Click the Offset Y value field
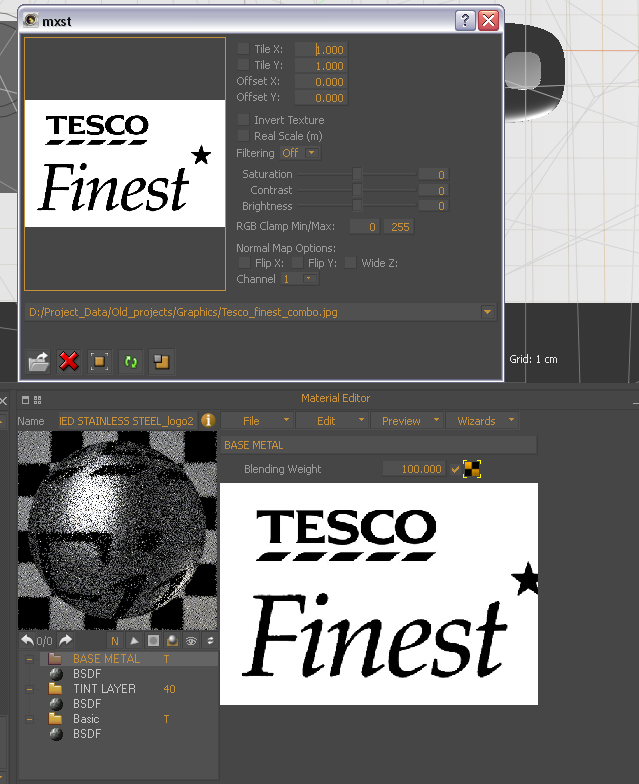The height and width of the screenshot is (784, 639). [321, 98]
